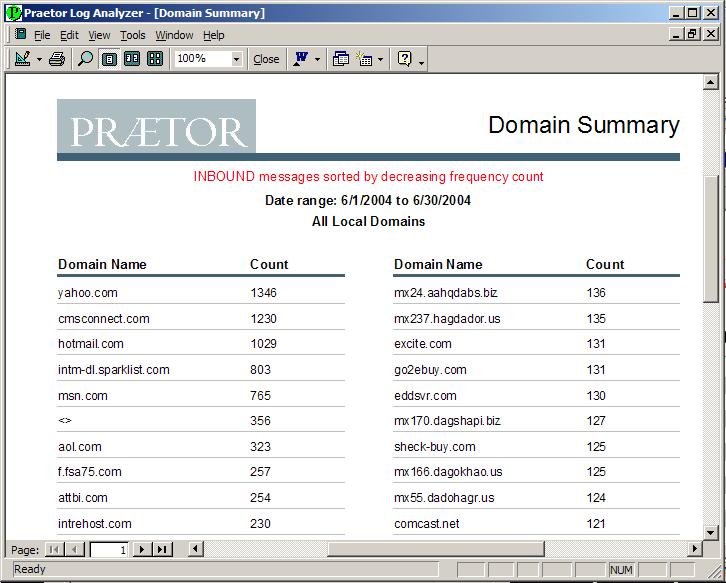Click the sheck-buy.com domain entry

(435, 447)
